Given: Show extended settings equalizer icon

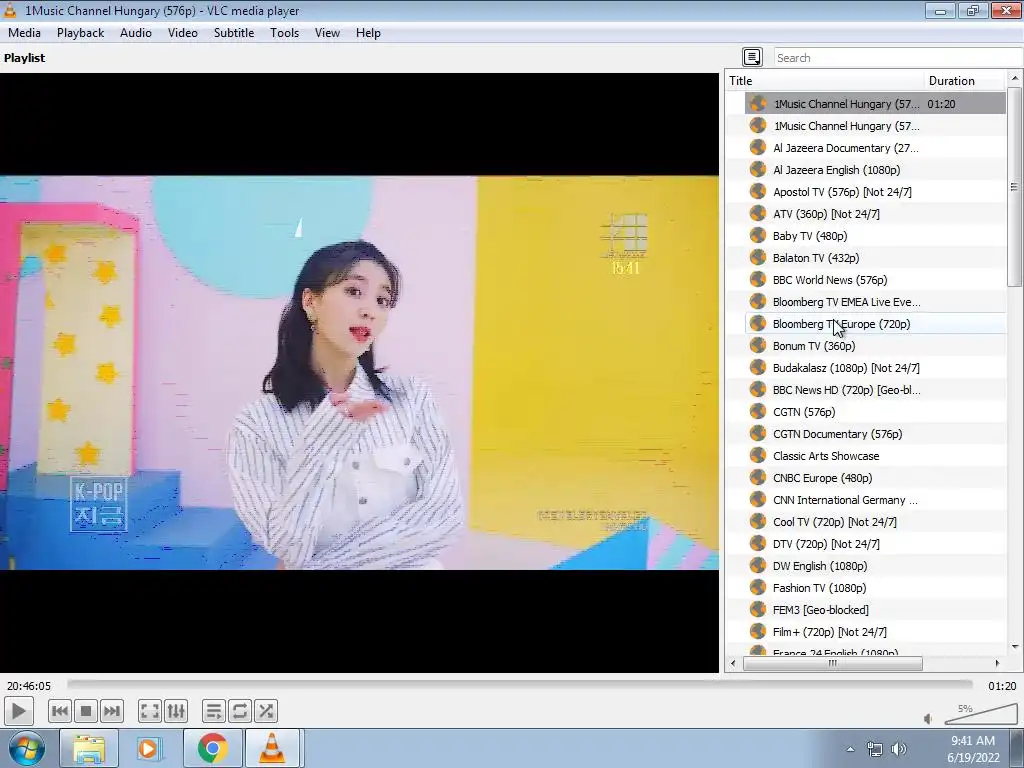Looking at the screenshot, I should point(176,711).
